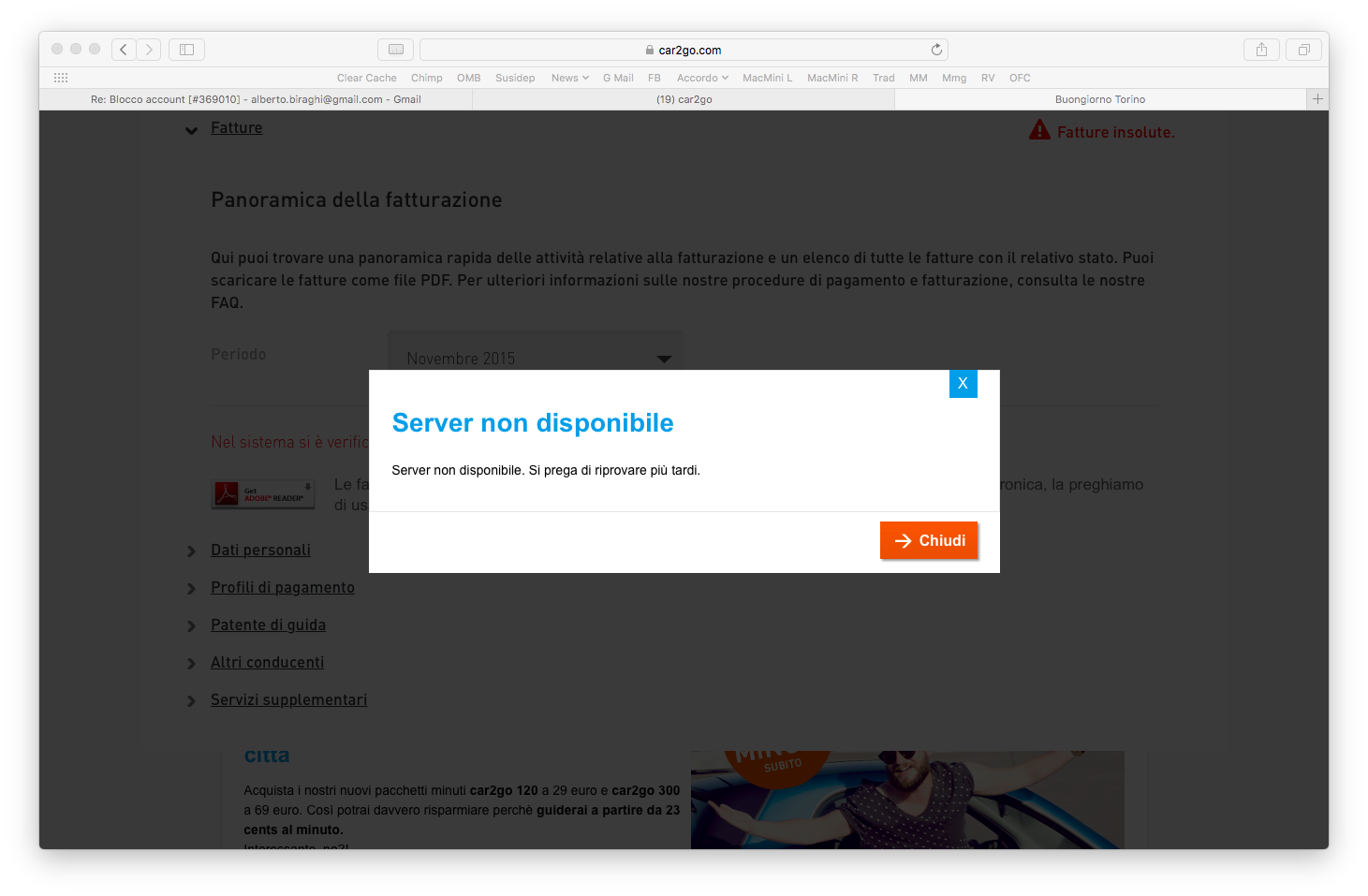Click the Panoramica della fatturazione heading
The image size is (1368, 896).
pos(357,199)
